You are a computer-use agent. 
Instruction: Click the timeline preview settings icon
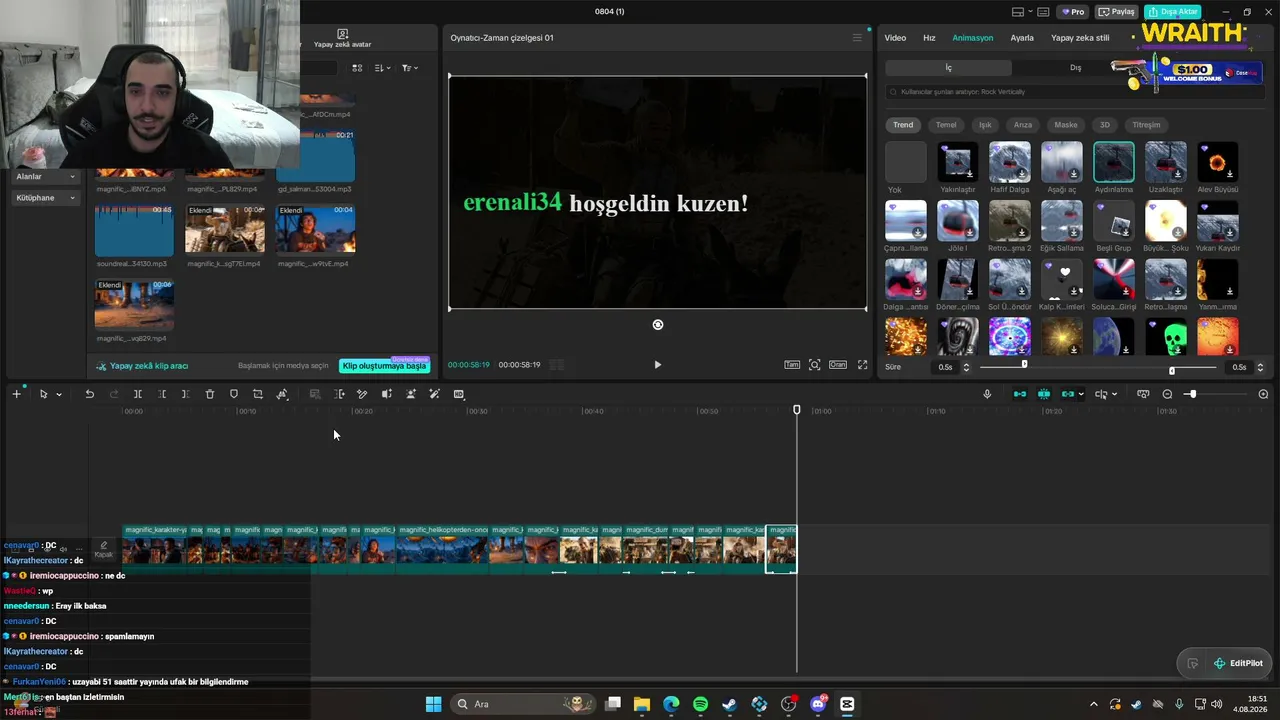[x=1143, y=394]
